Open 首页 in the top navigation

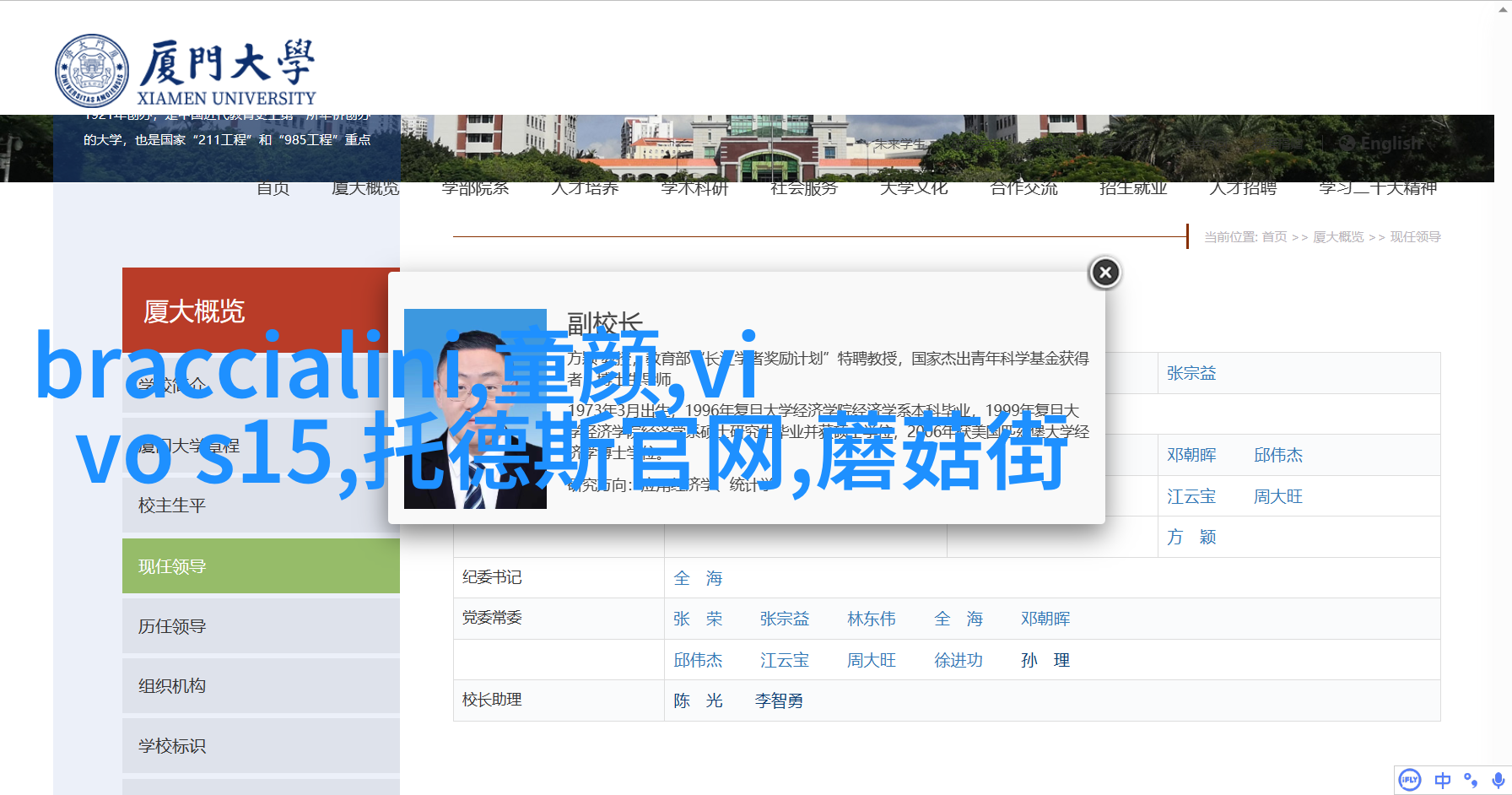point(273,188)
